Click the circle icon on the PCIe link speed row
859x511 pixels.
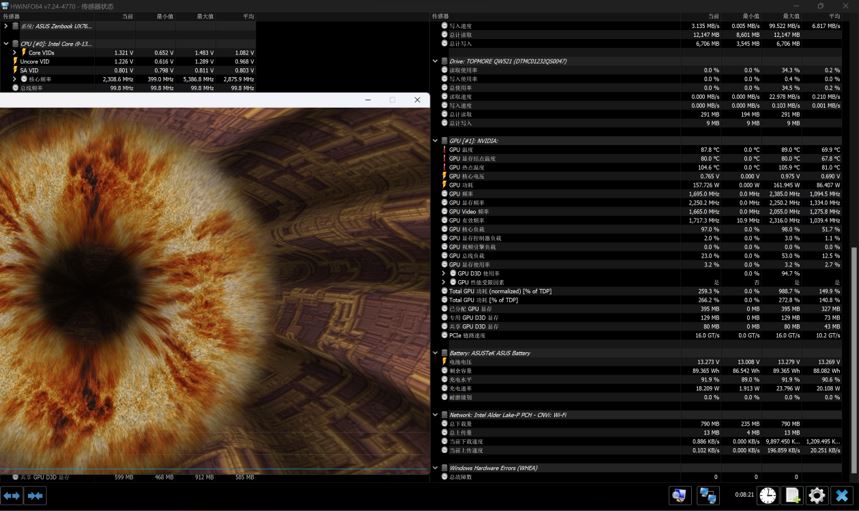point(444,335)
